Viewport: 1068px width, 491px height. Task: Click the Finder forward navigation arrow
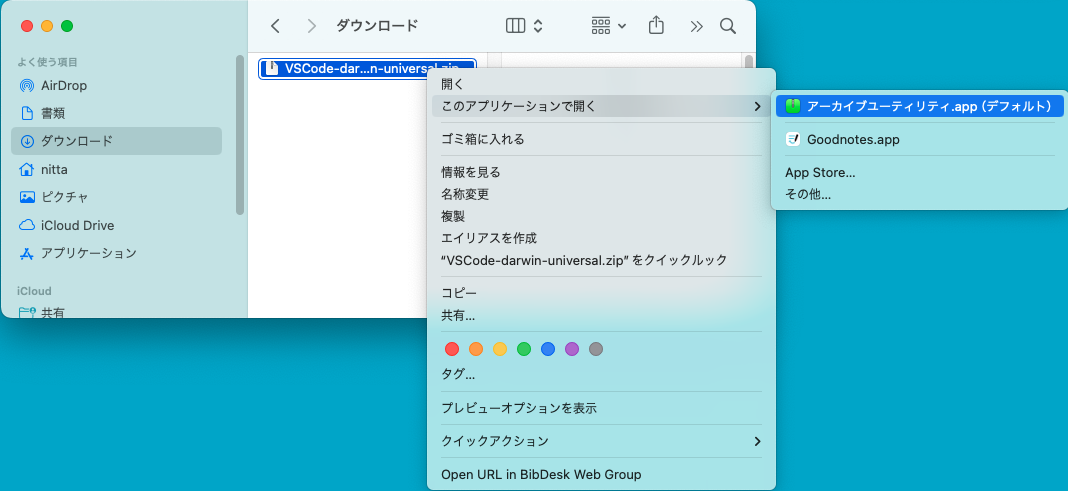click(x=312, y=26)
